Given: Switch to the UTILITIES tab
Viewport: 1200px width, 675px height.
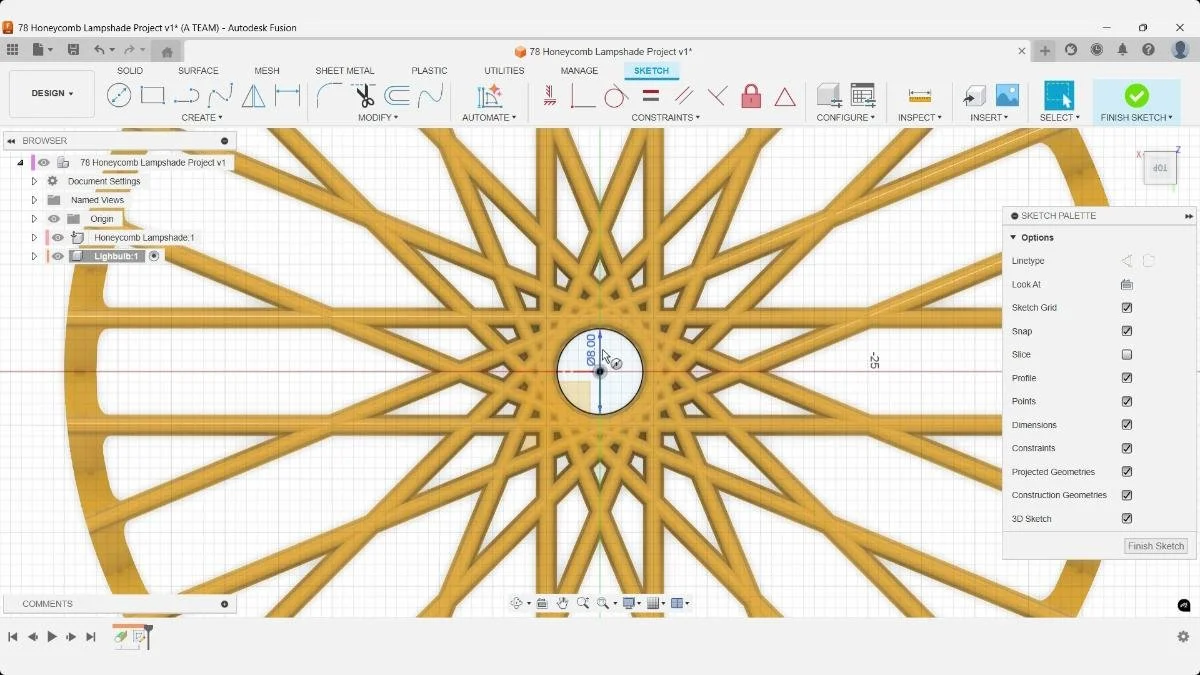Looking at the screenshot, I should (x=504, y=71).
